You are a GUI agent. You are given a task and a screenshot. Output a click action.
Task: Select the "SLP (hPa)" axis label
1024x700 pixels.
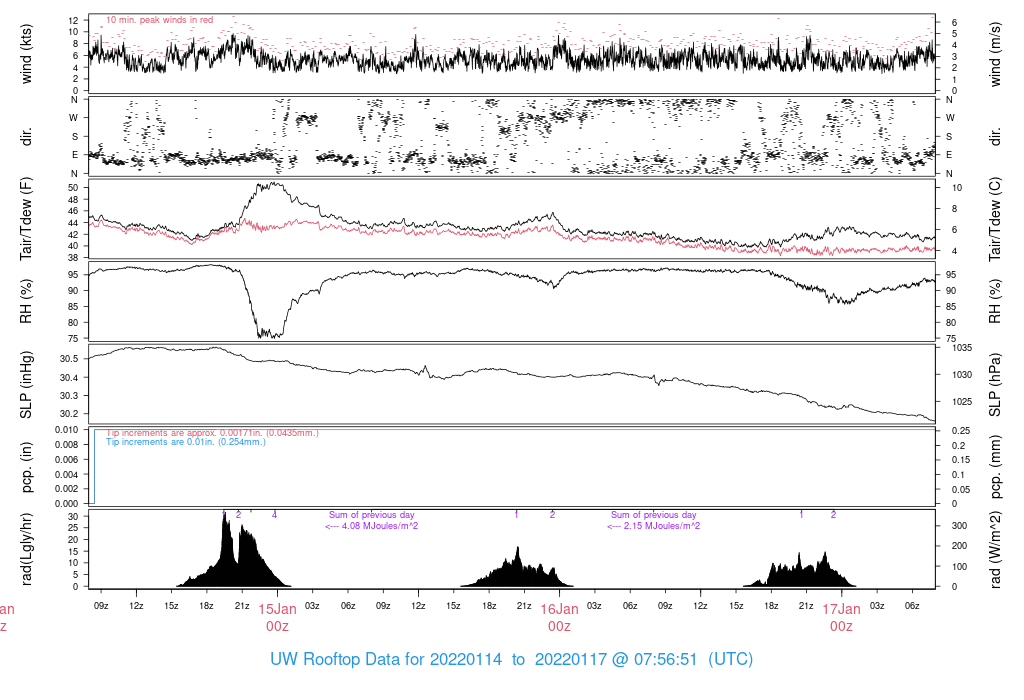(995, 385)
